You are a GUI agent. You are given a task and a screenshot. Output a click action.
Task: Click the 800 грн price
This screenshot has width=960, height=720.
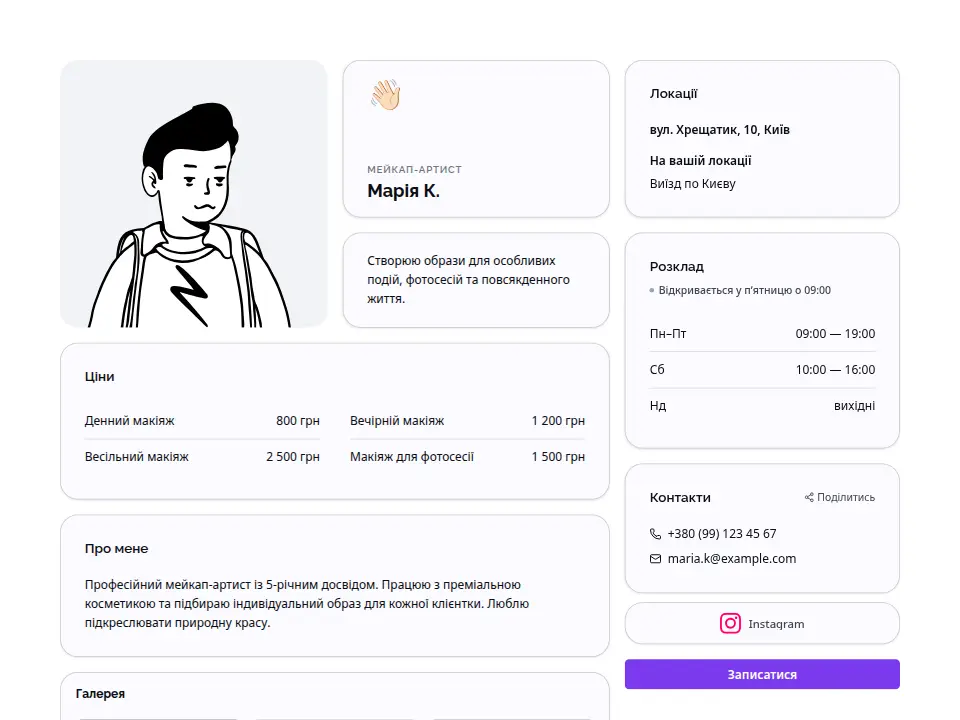298,421
